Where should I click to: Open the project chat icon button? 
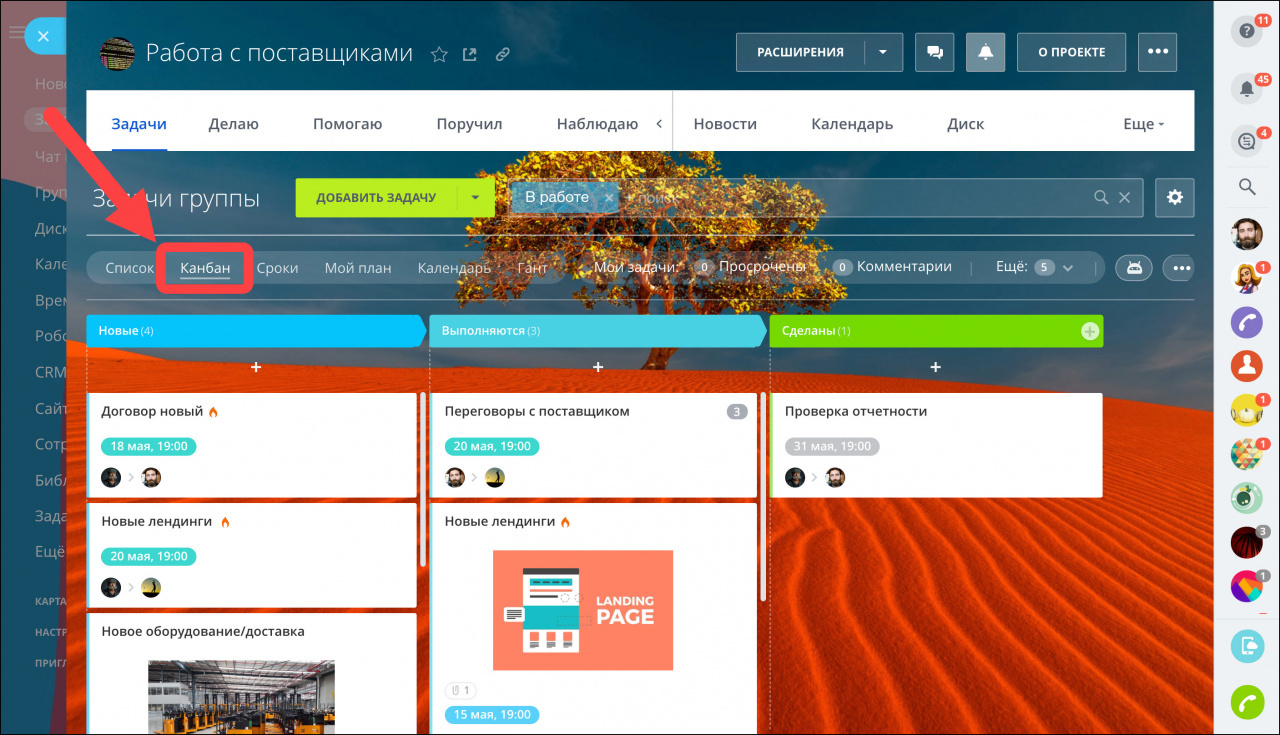pyautogui.click(x=935, y=52)
